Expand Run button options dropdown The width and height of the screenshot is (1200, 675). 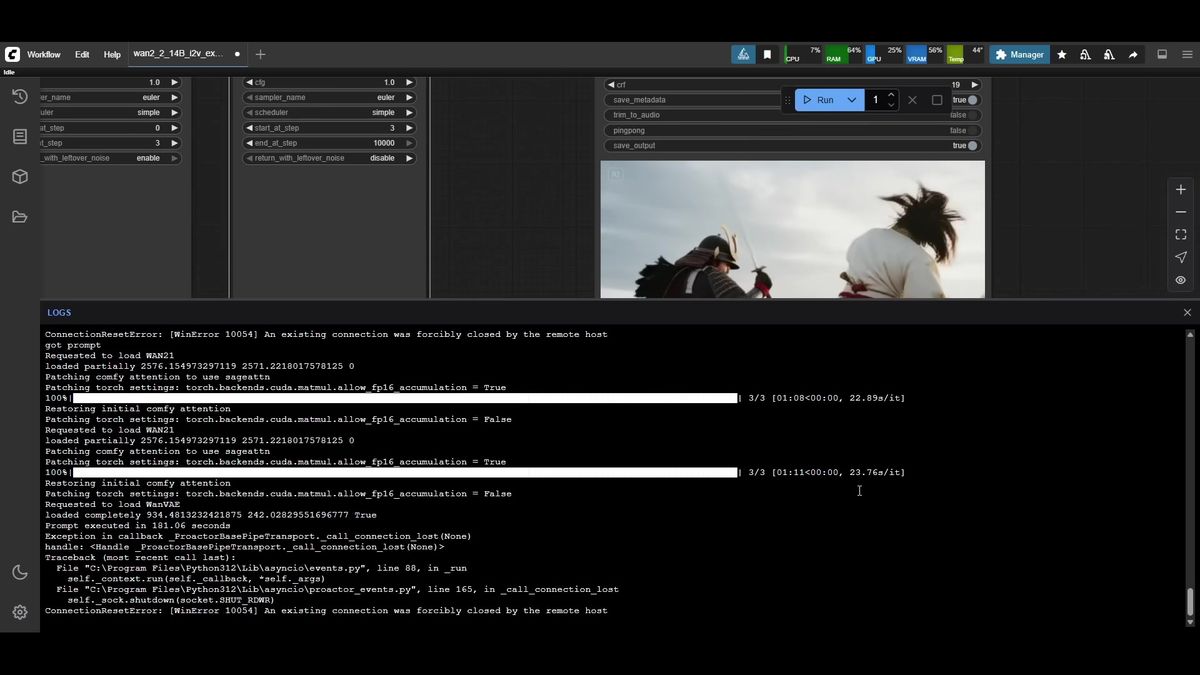(852, 100)
